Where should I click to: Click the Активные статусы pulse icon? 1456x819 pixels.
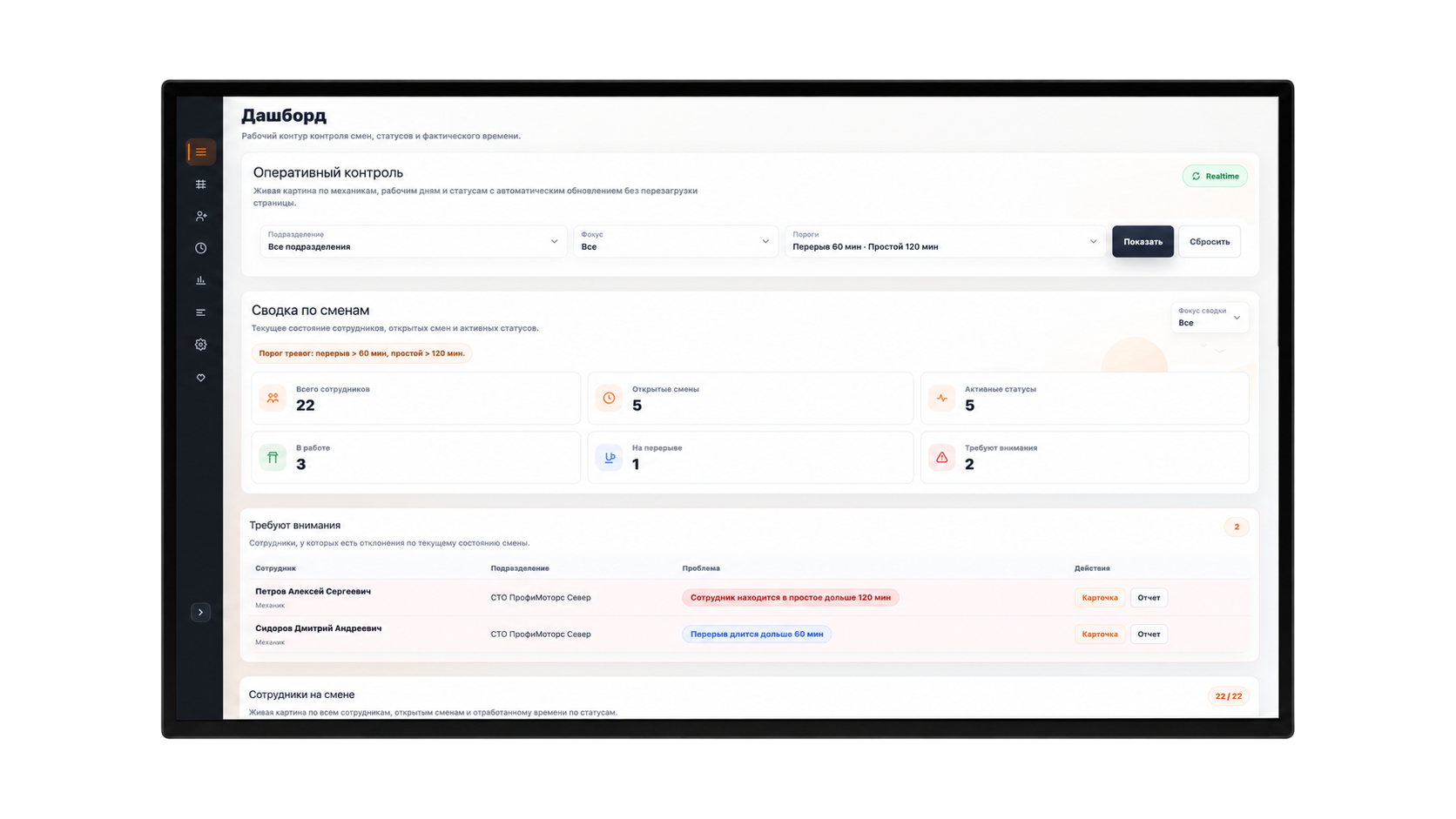click(x=941, y=398)
